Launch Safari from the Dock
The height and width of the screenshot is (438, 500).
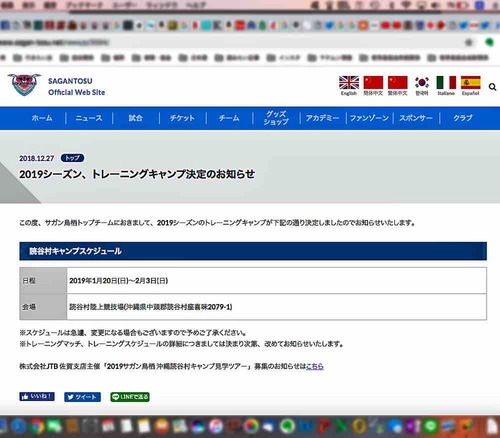pyautogui.click(x=18, y=426)
